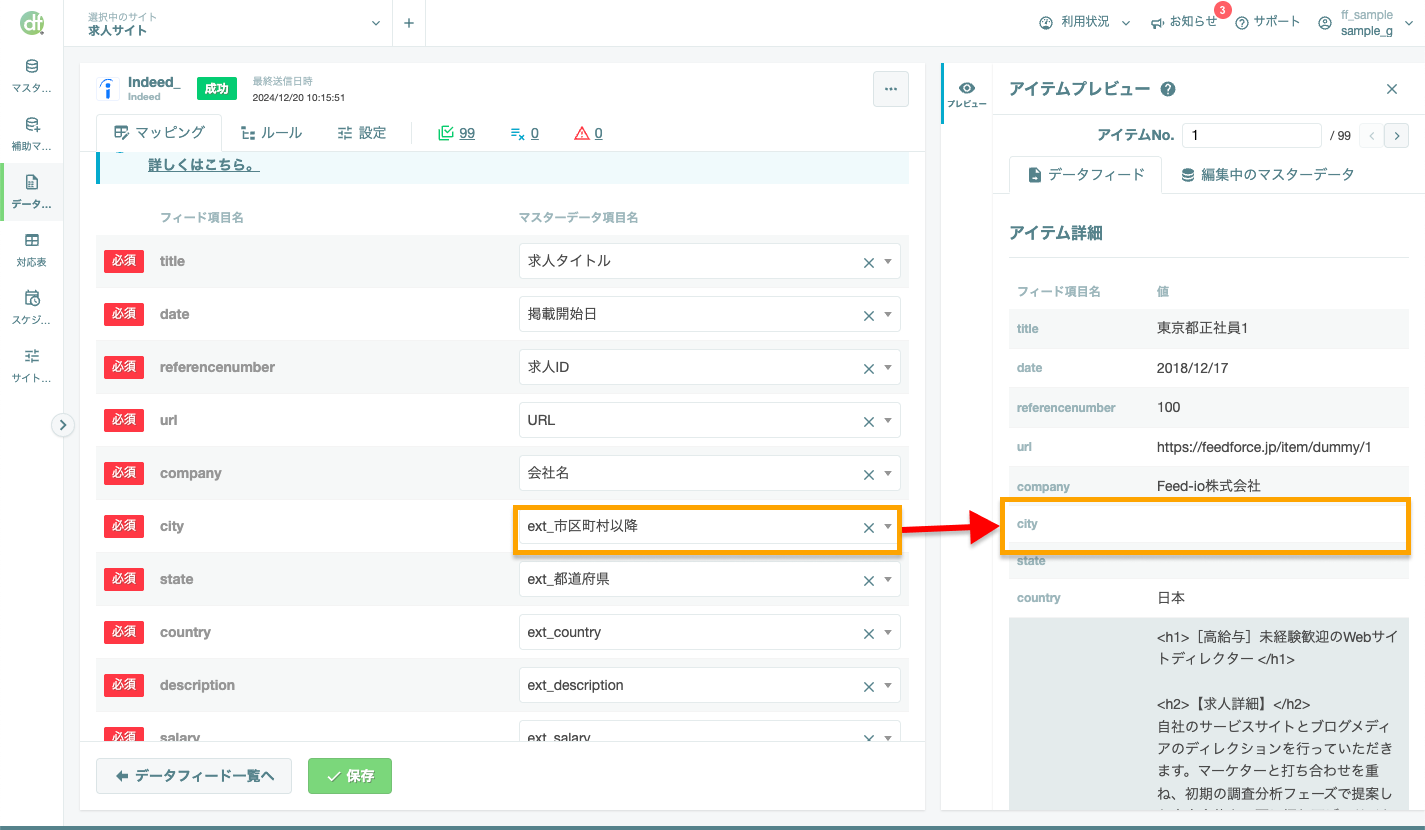
Task: Switch to the ルール tab
Action: (x=272, y=132)
